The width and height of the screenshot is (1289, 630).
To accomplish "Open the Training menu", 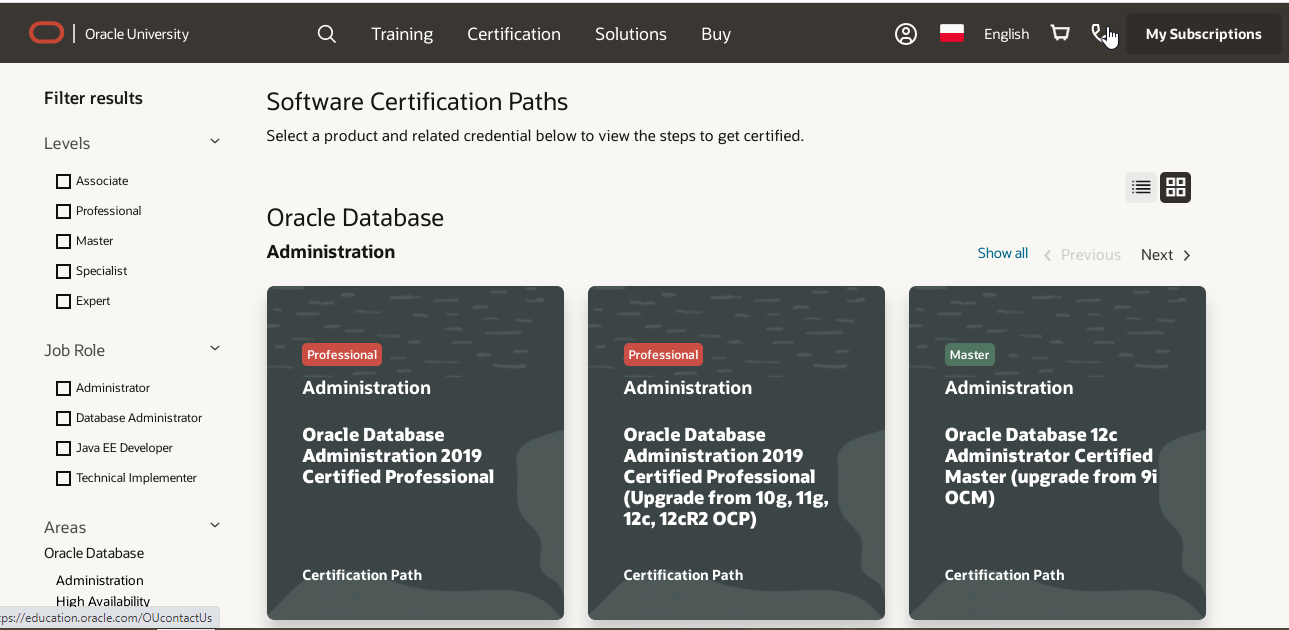I will [x=402, y=34].
